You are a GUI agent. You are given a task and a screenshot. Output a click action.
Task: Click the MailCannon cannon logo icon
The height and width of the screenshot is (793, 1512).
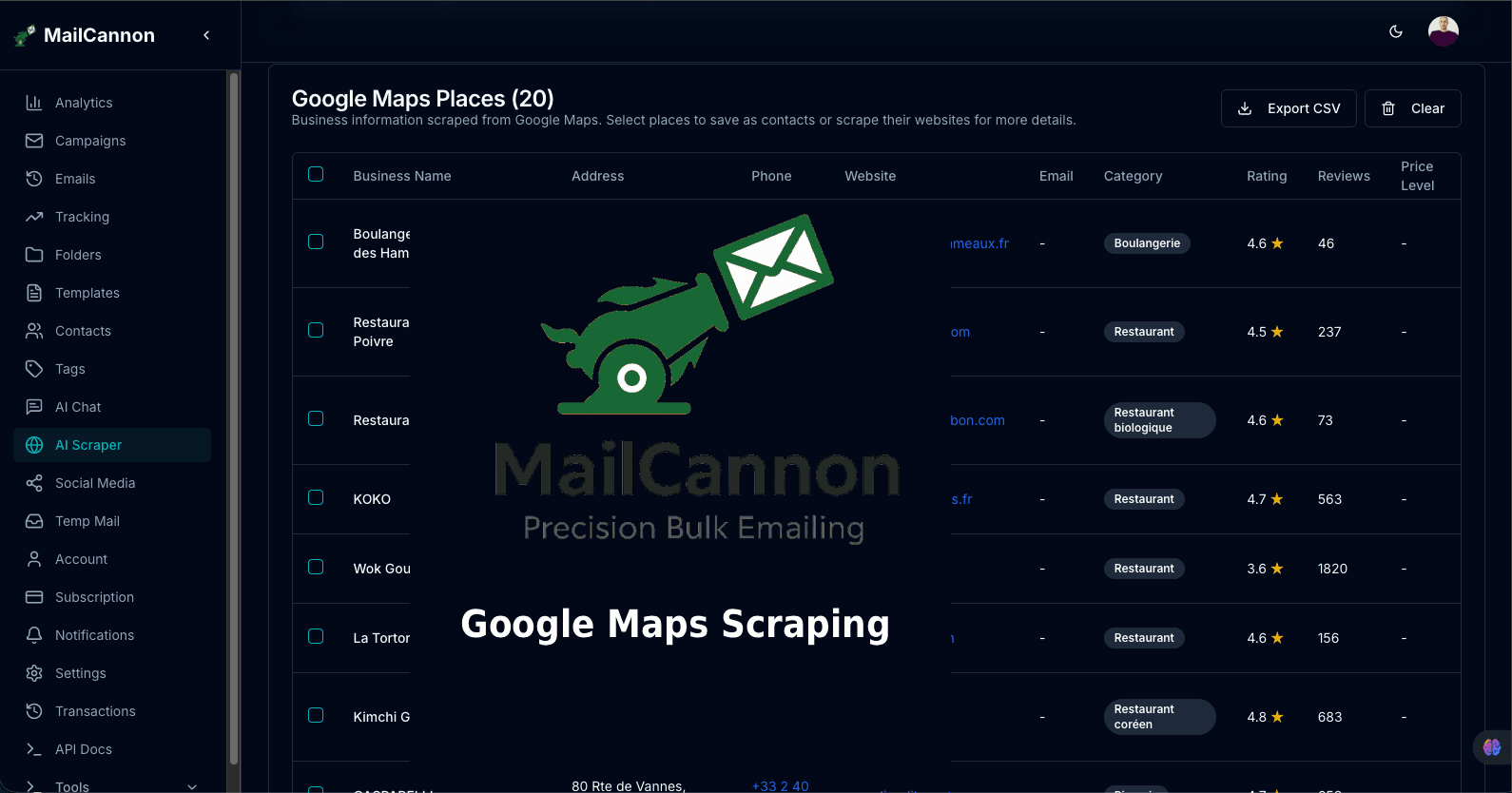[x=25, y=36]
